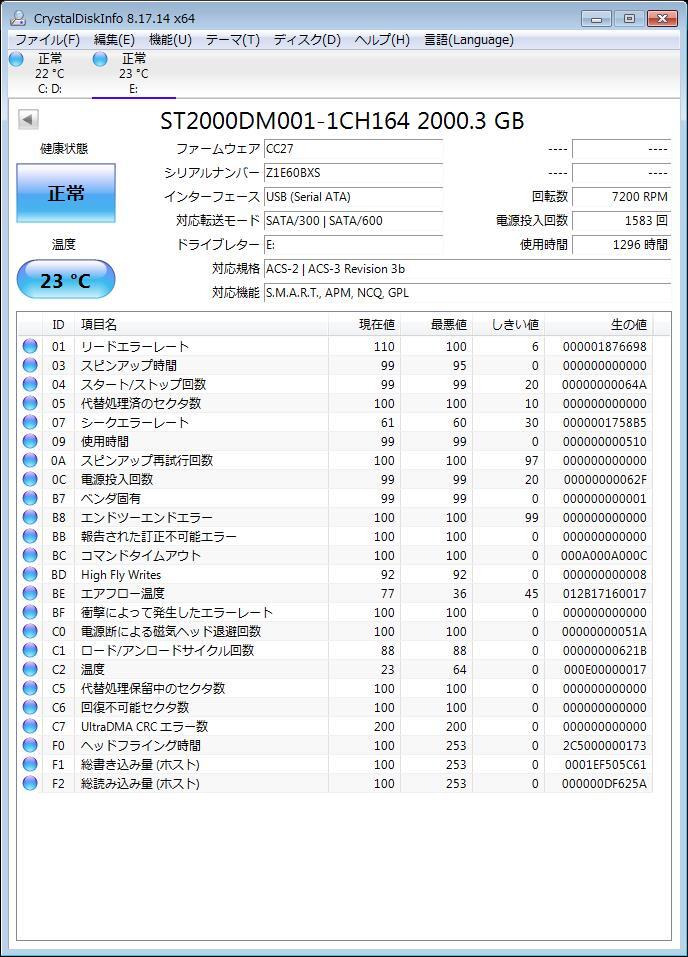Open the ファイル(F) menu
688x957 pixels.
pyautogui.click(x=47, y=40)
